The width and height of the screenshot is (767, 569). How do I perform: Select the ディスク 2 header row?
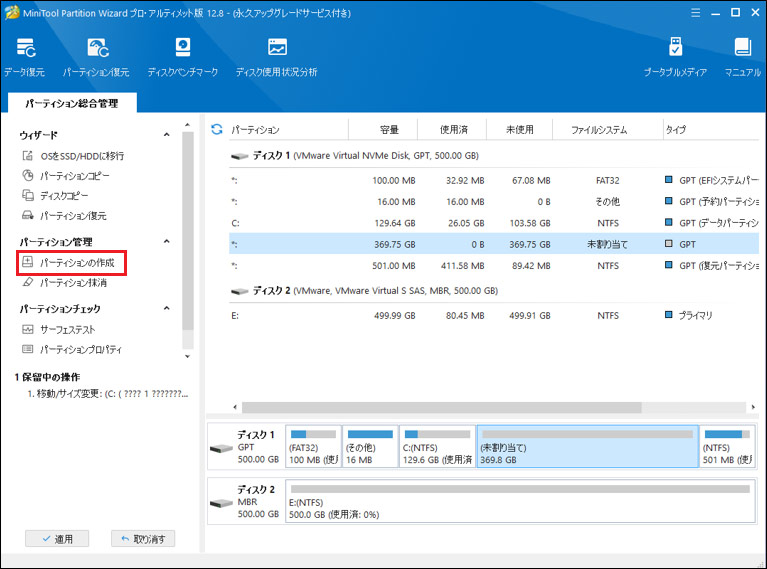coord(493,291)
